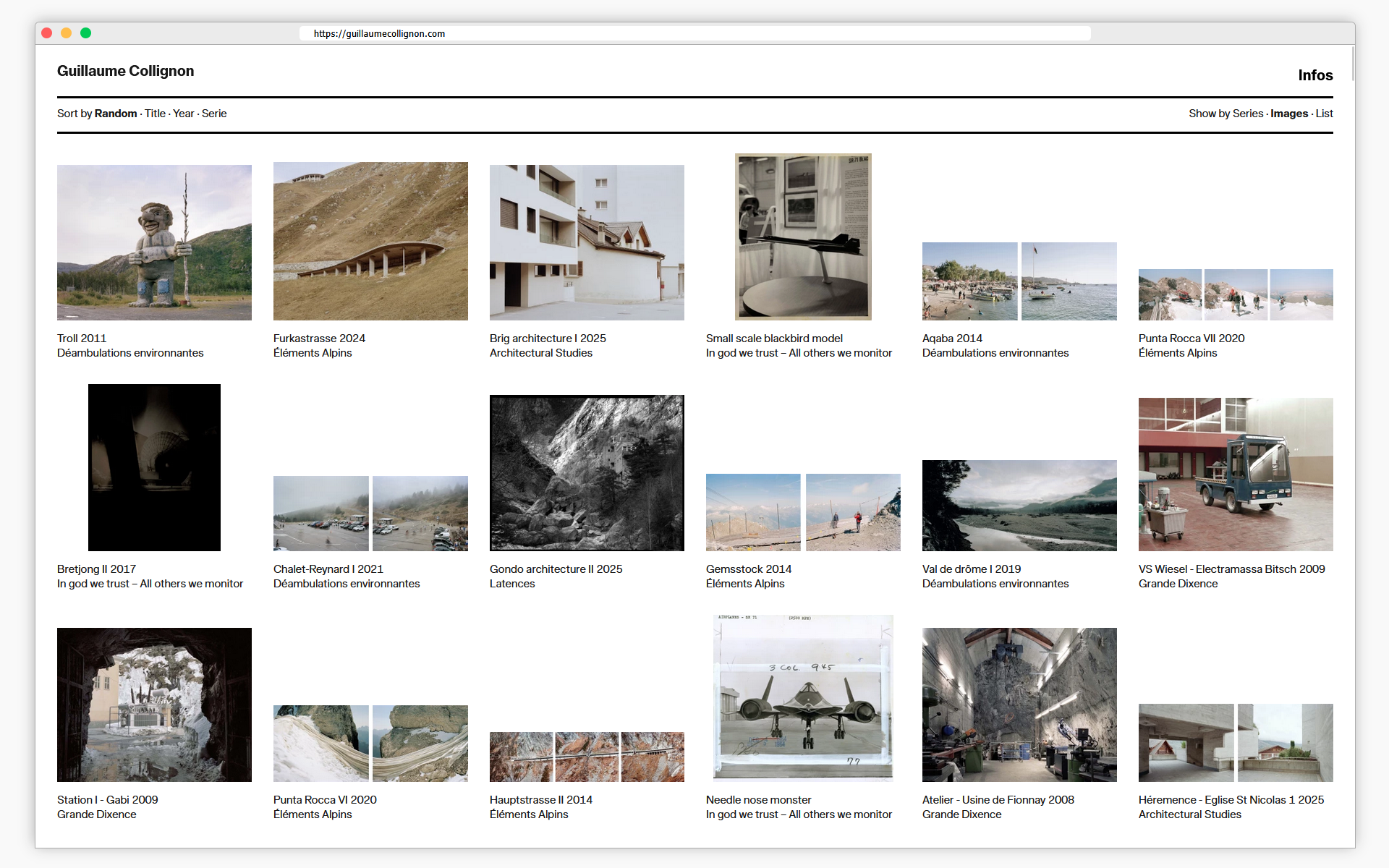Click the Atelier - Usine de Fionnay 2008 title

(x=998, y=800)
